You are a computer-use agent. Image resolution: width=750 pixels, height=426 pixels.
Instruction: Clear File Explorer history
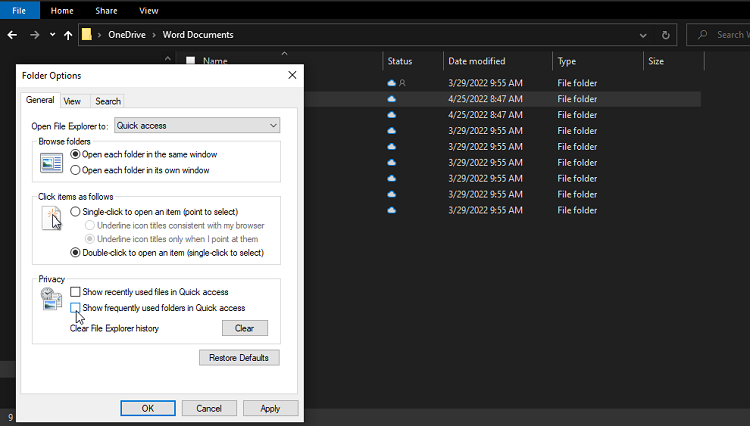[x=244, y=328]
